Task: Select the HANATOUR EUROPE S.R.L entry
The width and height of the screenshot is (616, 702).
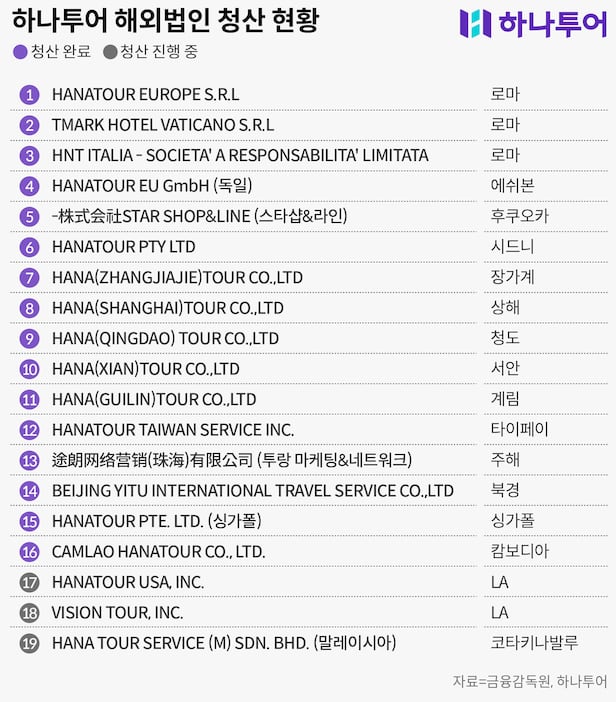Action: click(x=145, y=95)
